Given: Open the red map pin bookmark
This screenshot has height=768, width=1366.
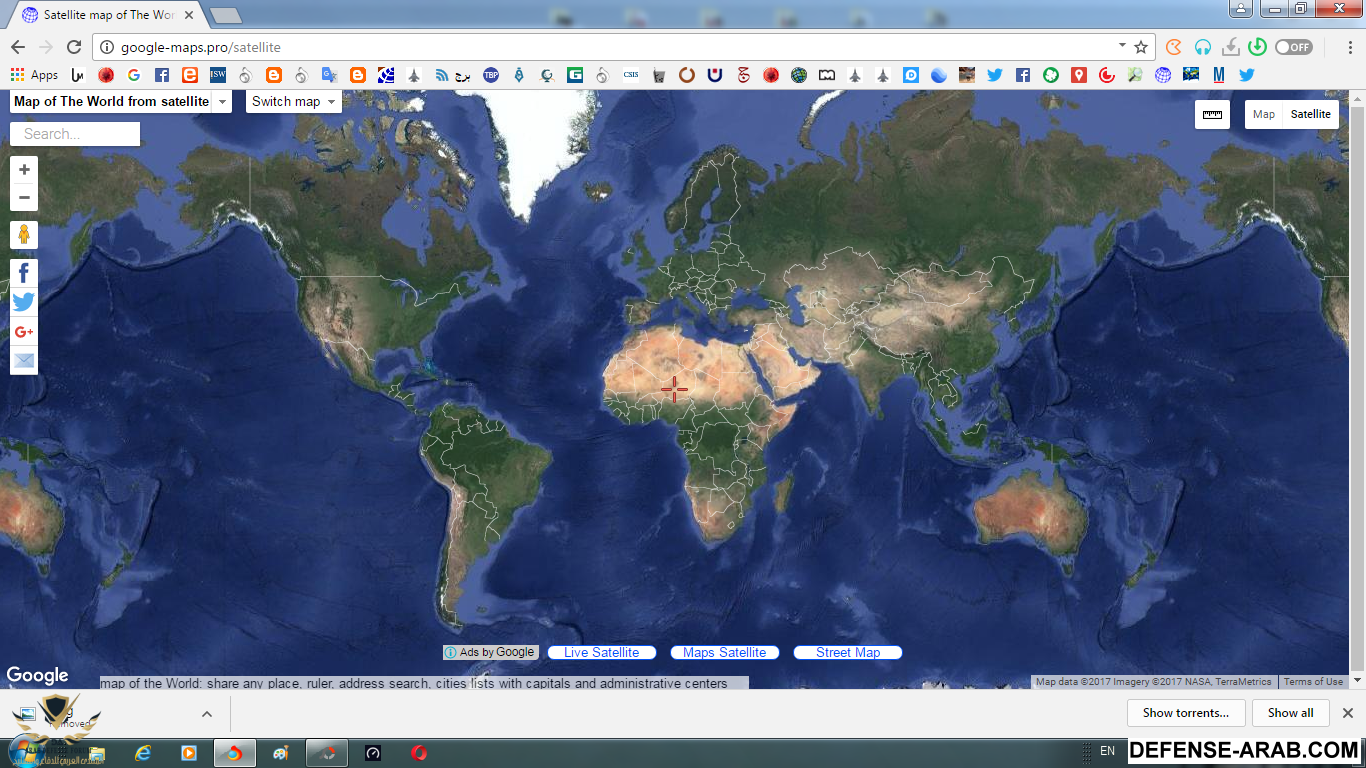Looking at the screenshot, I should tap(1079, 75).
